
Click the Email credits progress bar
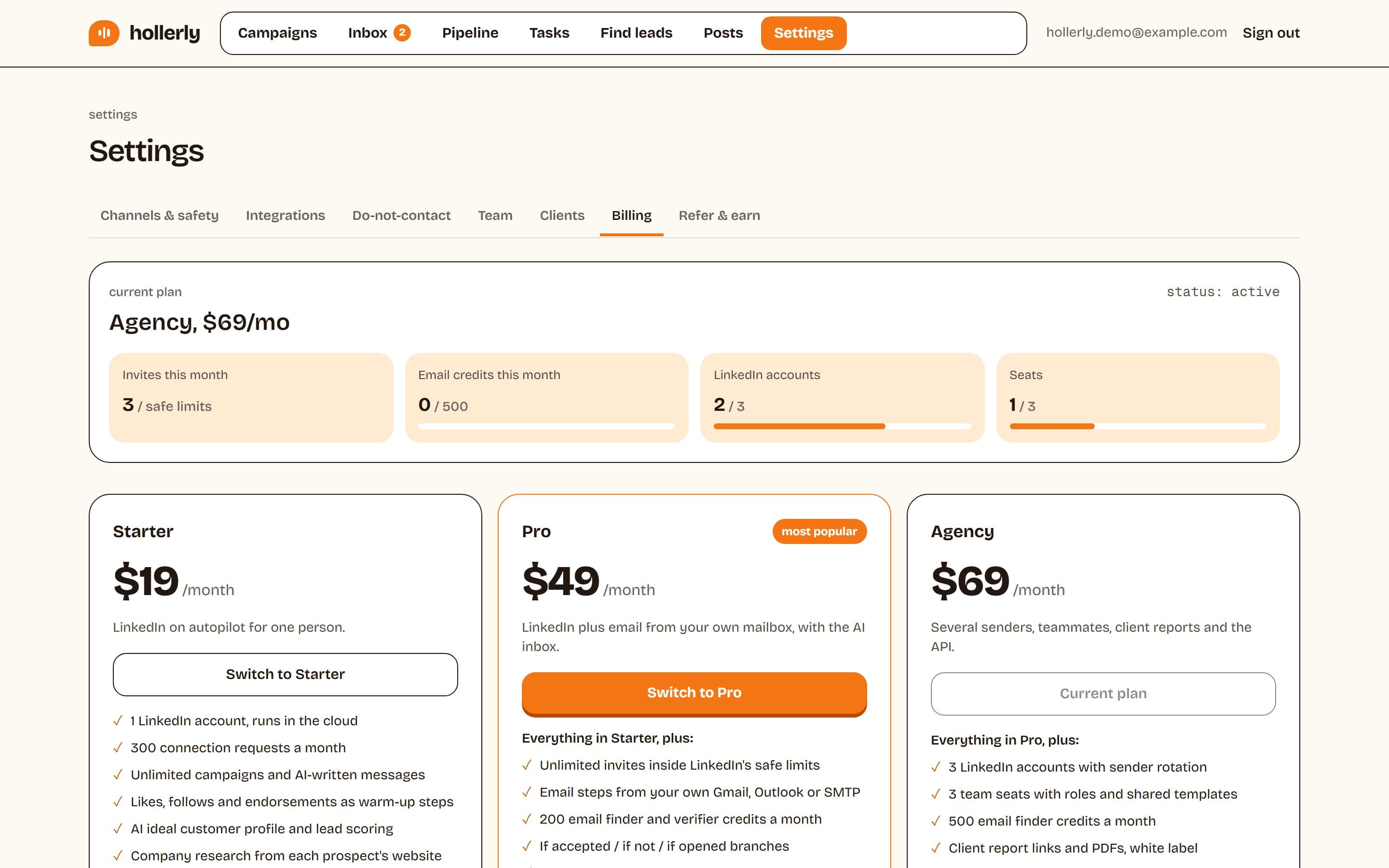[546, 426]
